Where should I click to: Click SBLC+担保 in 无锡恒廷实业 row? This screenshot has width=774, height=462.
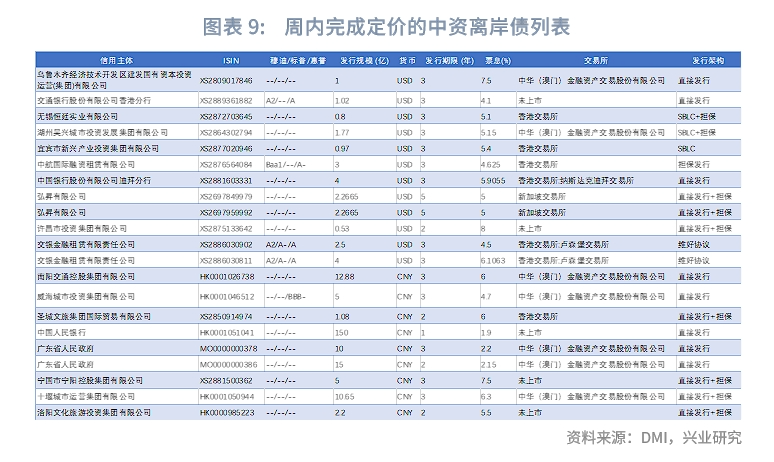point(697,116)
